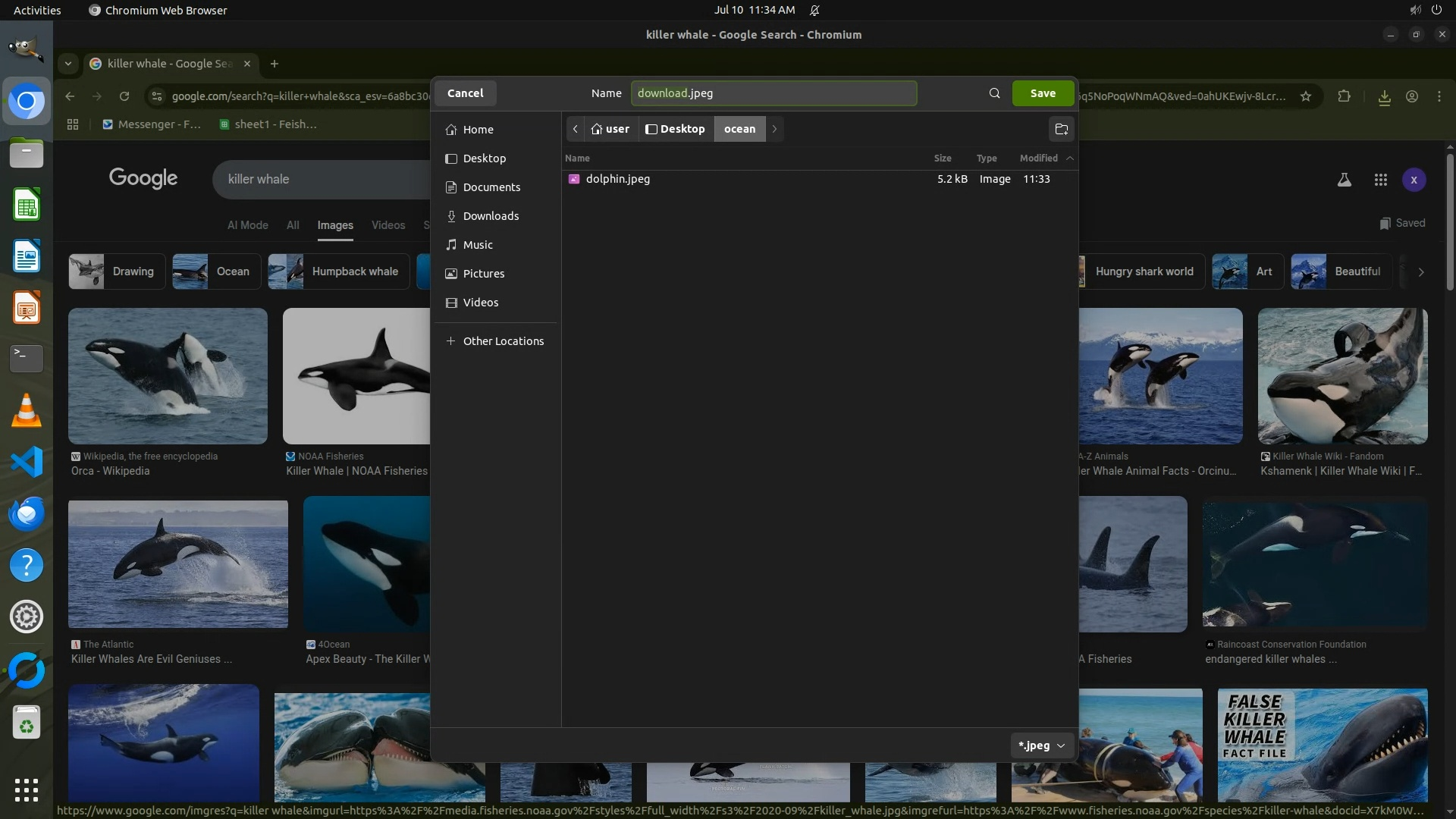Open Visual Studio Code from the dock

pos(27,462)
